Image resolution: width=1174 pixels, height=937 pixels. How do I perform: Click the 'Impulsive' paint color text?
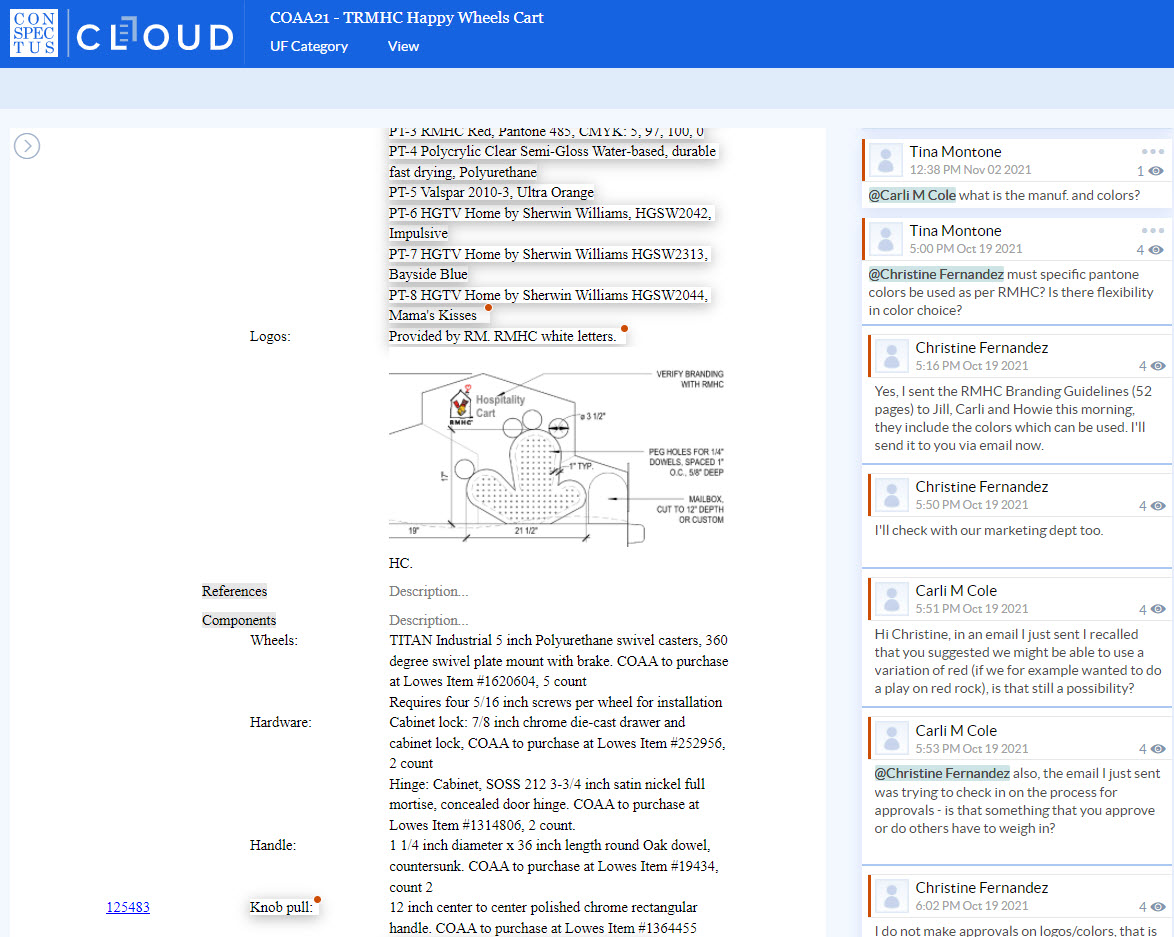point(419,234)
